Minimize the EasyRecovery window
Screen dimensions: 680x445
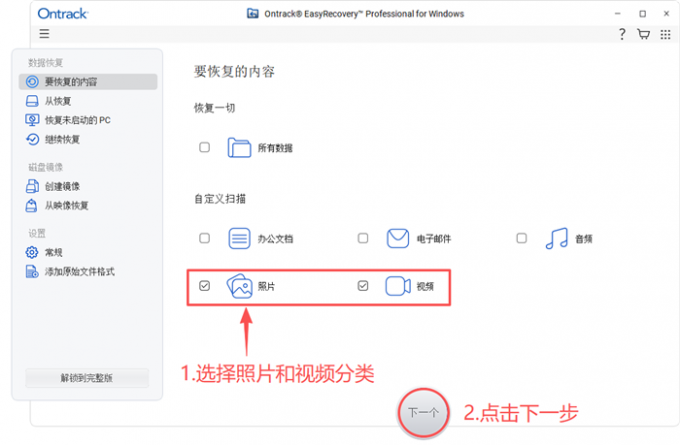[x=617, y=14]
